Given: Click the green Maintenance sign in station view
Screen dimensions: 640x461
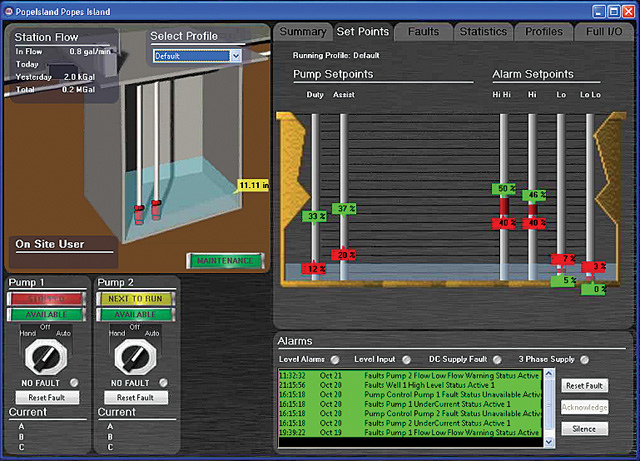Looking at the screenshot, I should point(223,261).
